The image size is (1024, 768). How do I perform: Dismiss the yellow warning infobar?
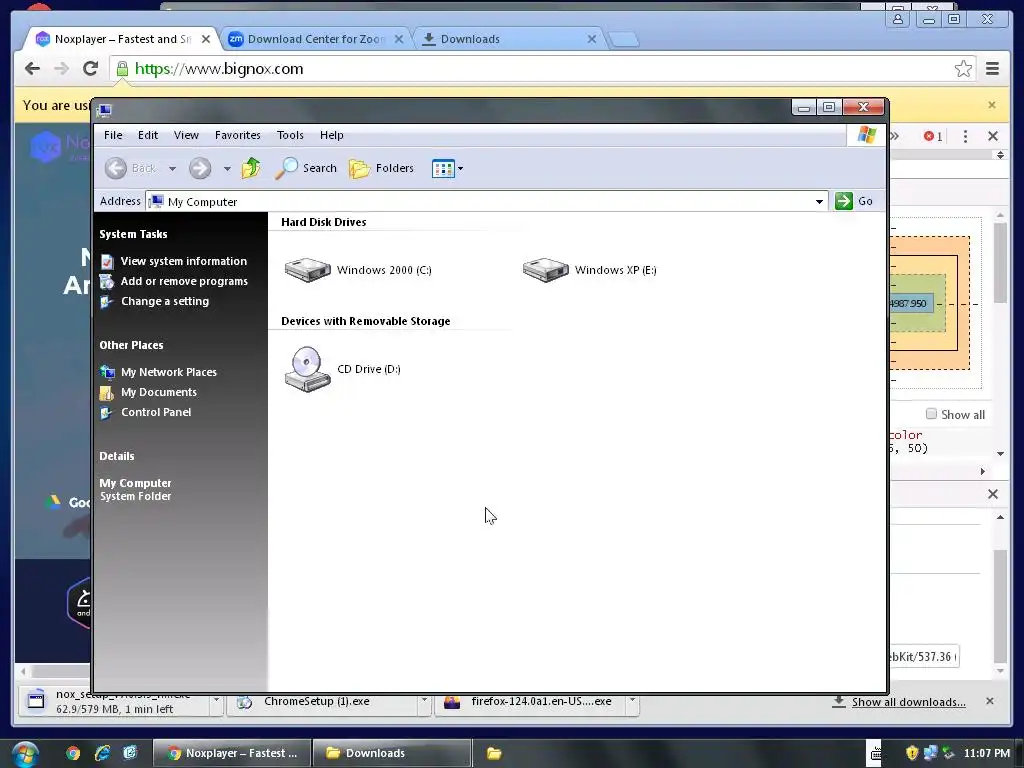click(x=992, y=105)
